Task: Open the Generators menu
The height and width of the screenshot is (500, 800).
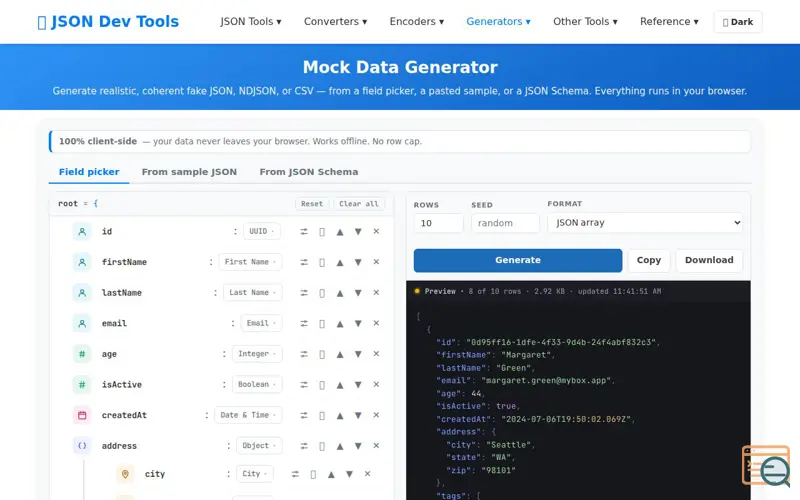Action: tap(498, 22)
